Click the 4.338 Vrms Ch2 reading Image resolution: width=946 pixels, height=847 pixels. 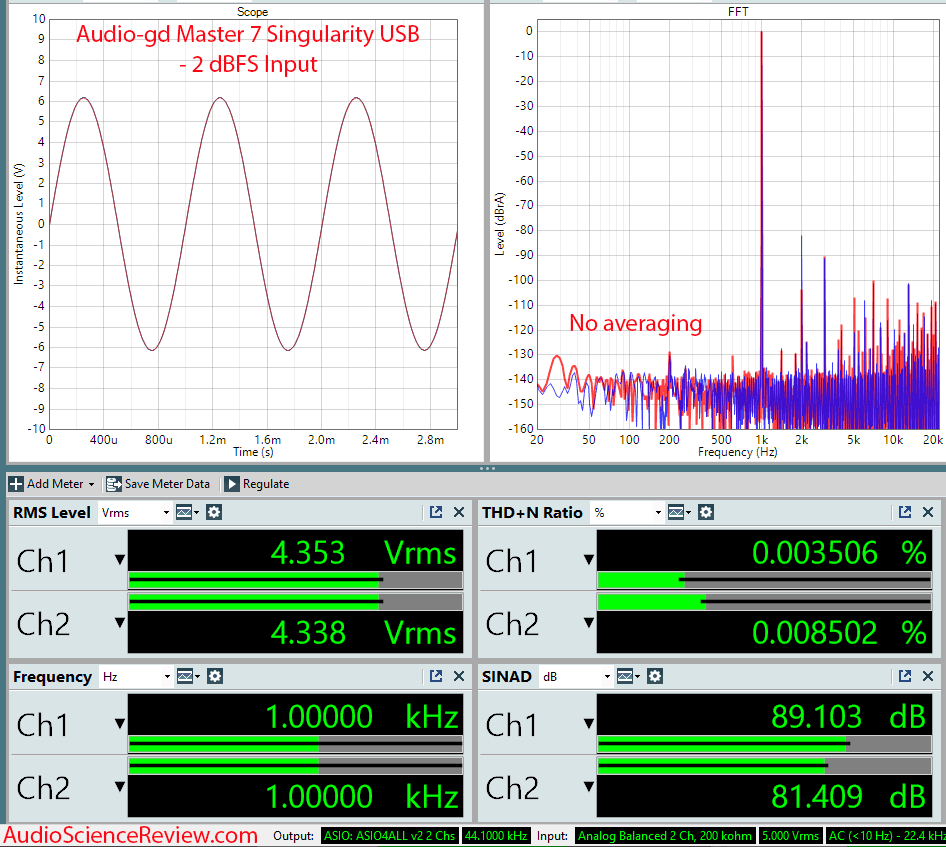tap(363, 633)
